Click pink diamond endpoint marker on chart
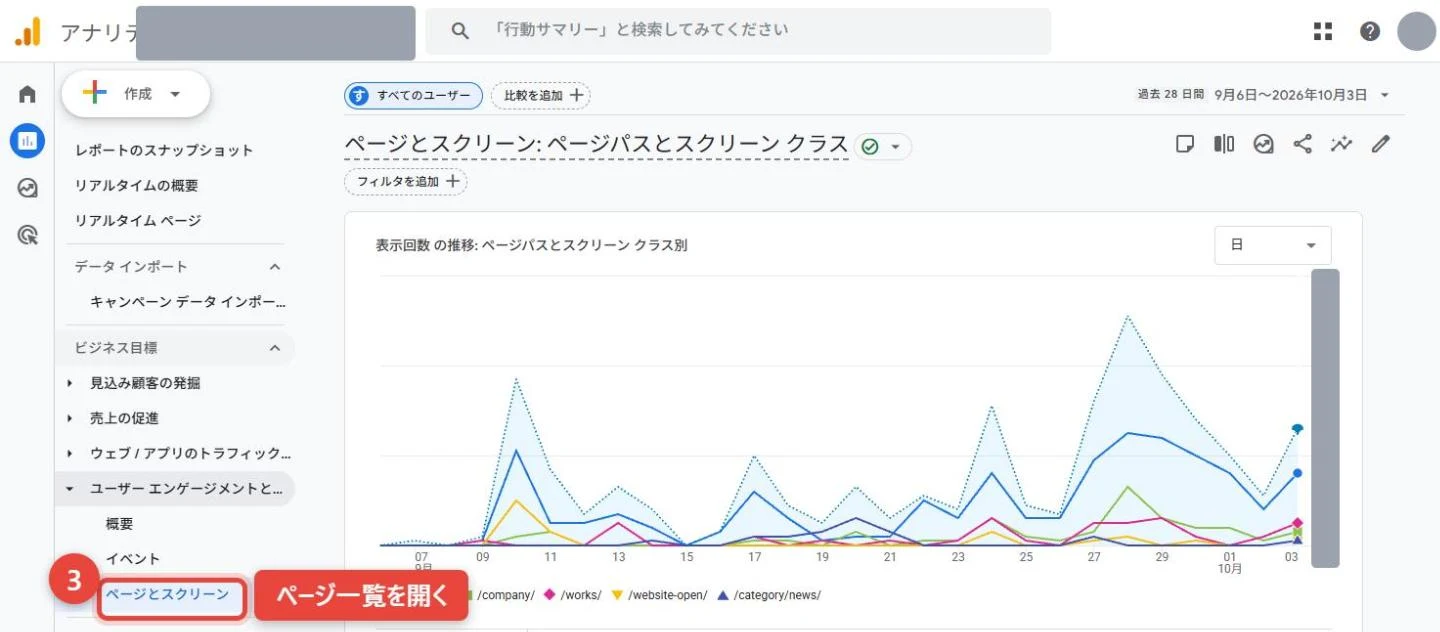Image resolution: width=1440 pixels, height=632 pixels. [x=1297, y=523]
